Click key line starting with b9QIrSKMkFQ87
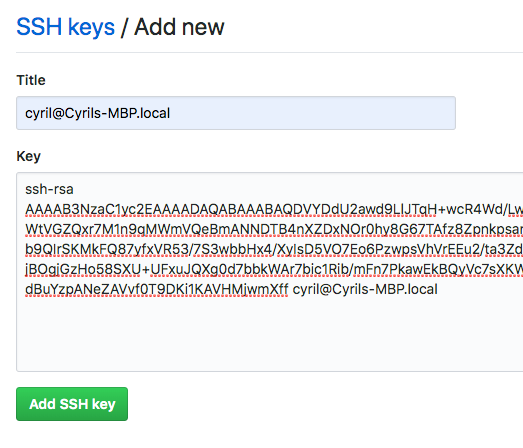 pos(274,250)
